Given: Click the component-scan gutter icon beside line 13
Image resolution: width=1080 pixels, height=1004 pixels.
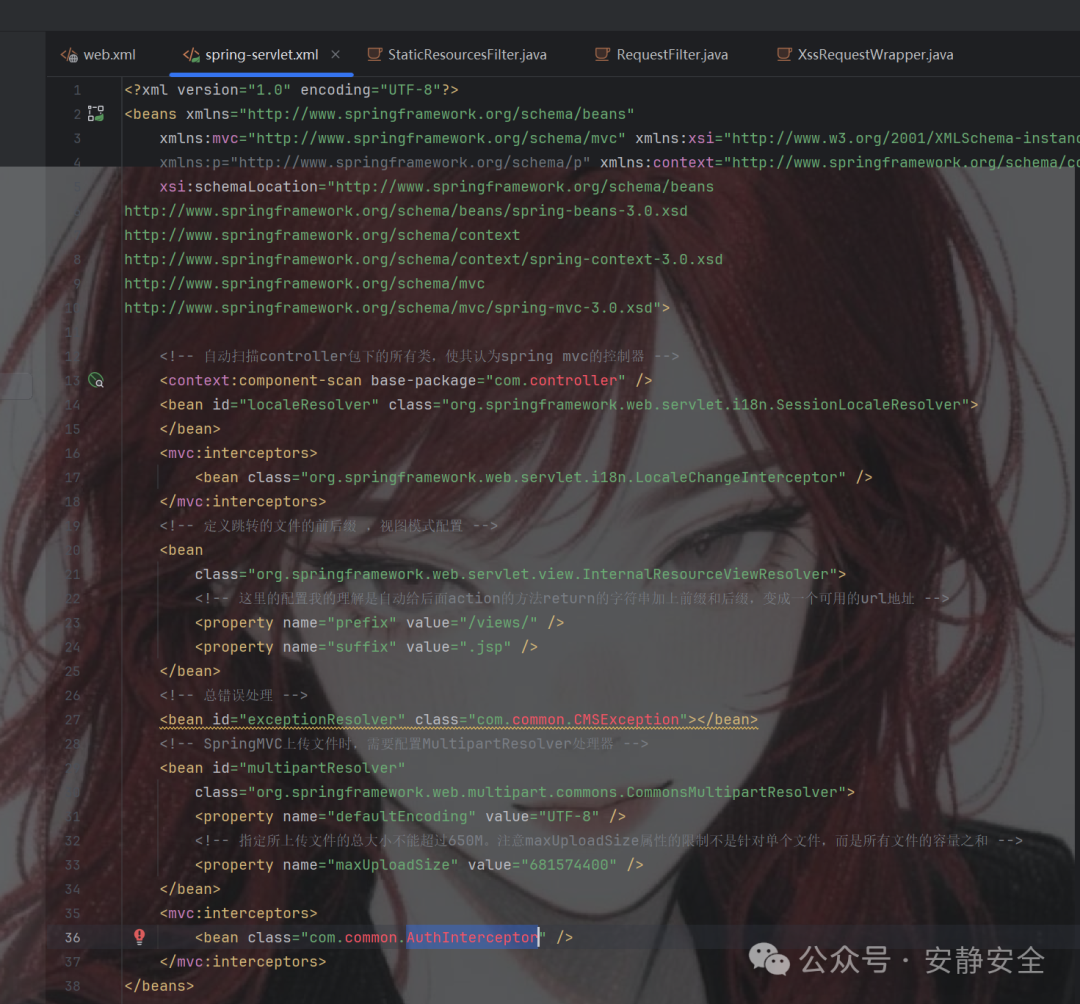Looking at the screenshot, I should click(95, 380).
